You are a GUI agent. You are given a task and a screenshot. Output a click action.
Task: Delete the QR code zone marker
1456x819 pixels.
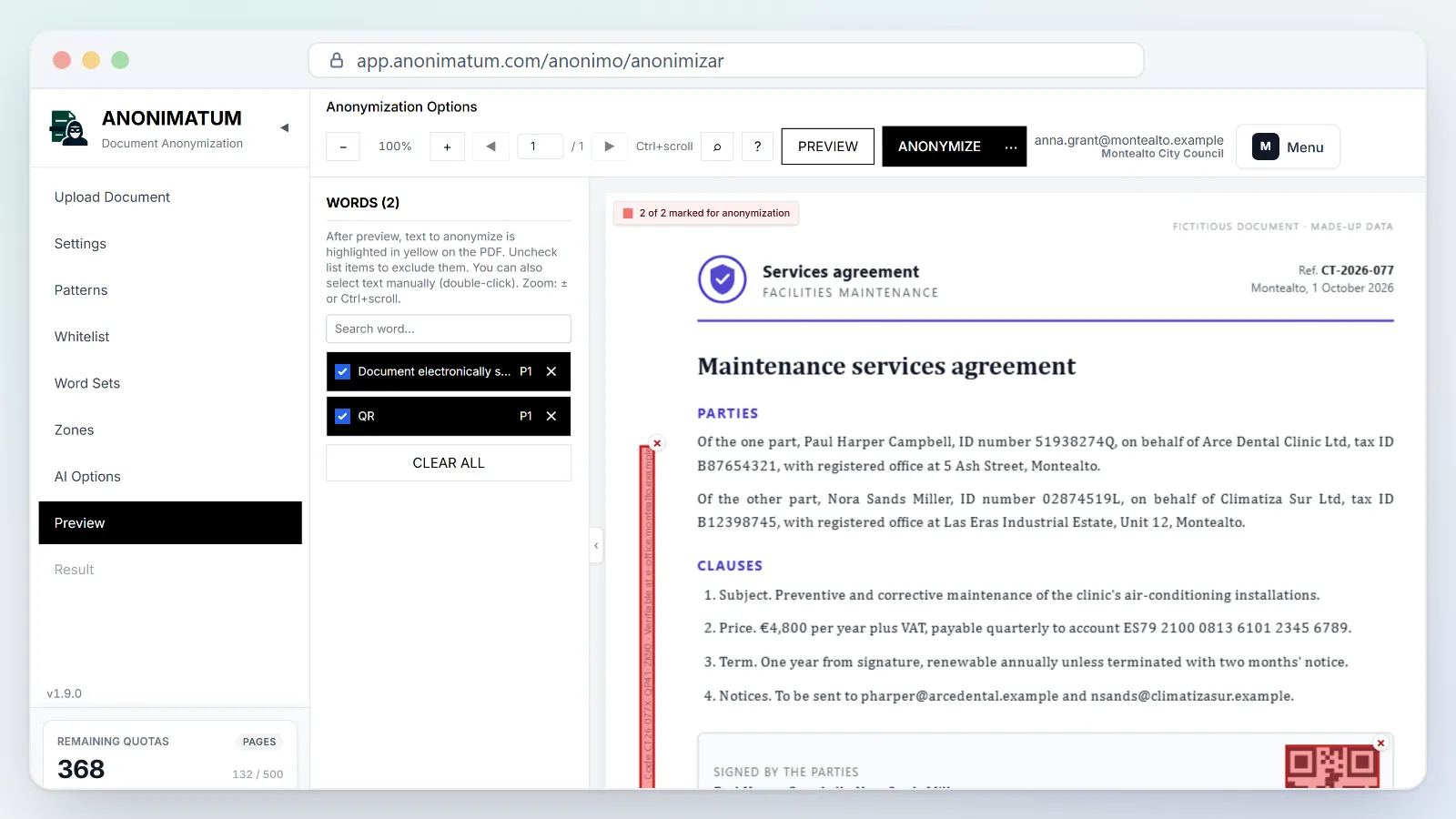(1380, 743)
